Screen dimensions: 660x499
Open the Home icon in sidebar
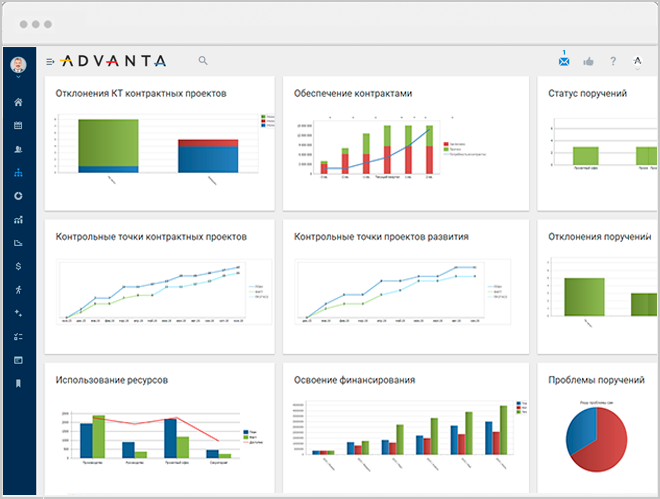point(18,102)
